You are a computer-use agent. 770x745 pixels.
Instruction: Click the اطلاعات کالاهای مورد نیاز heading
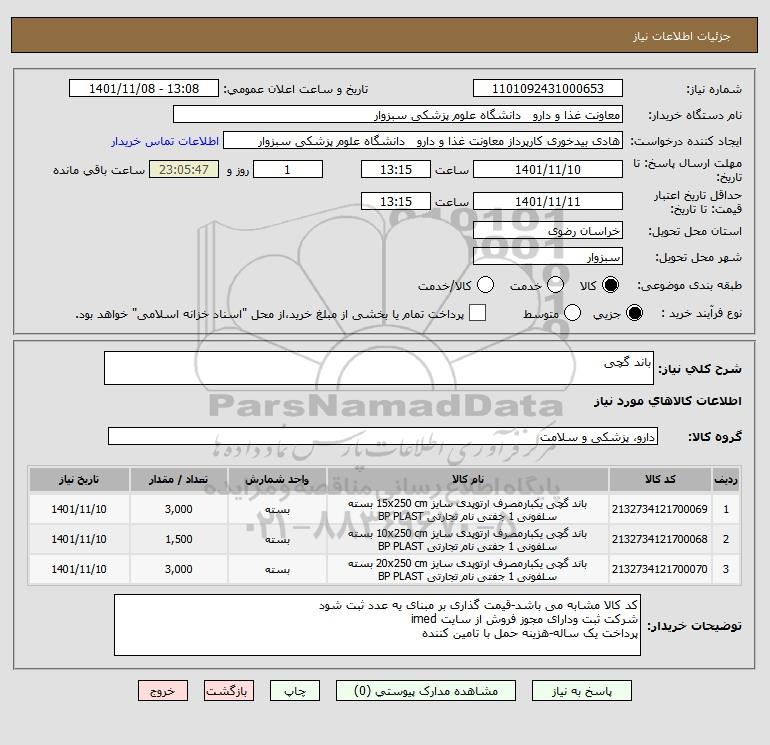tap(668, 401)
